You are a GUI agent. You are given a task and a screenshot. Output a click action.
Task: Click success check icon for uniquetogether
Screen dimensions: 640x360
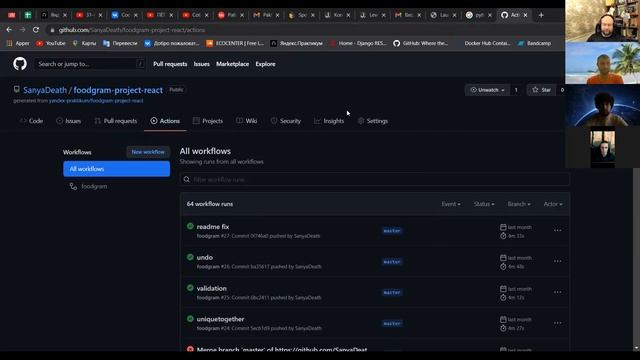click(190, 319)
